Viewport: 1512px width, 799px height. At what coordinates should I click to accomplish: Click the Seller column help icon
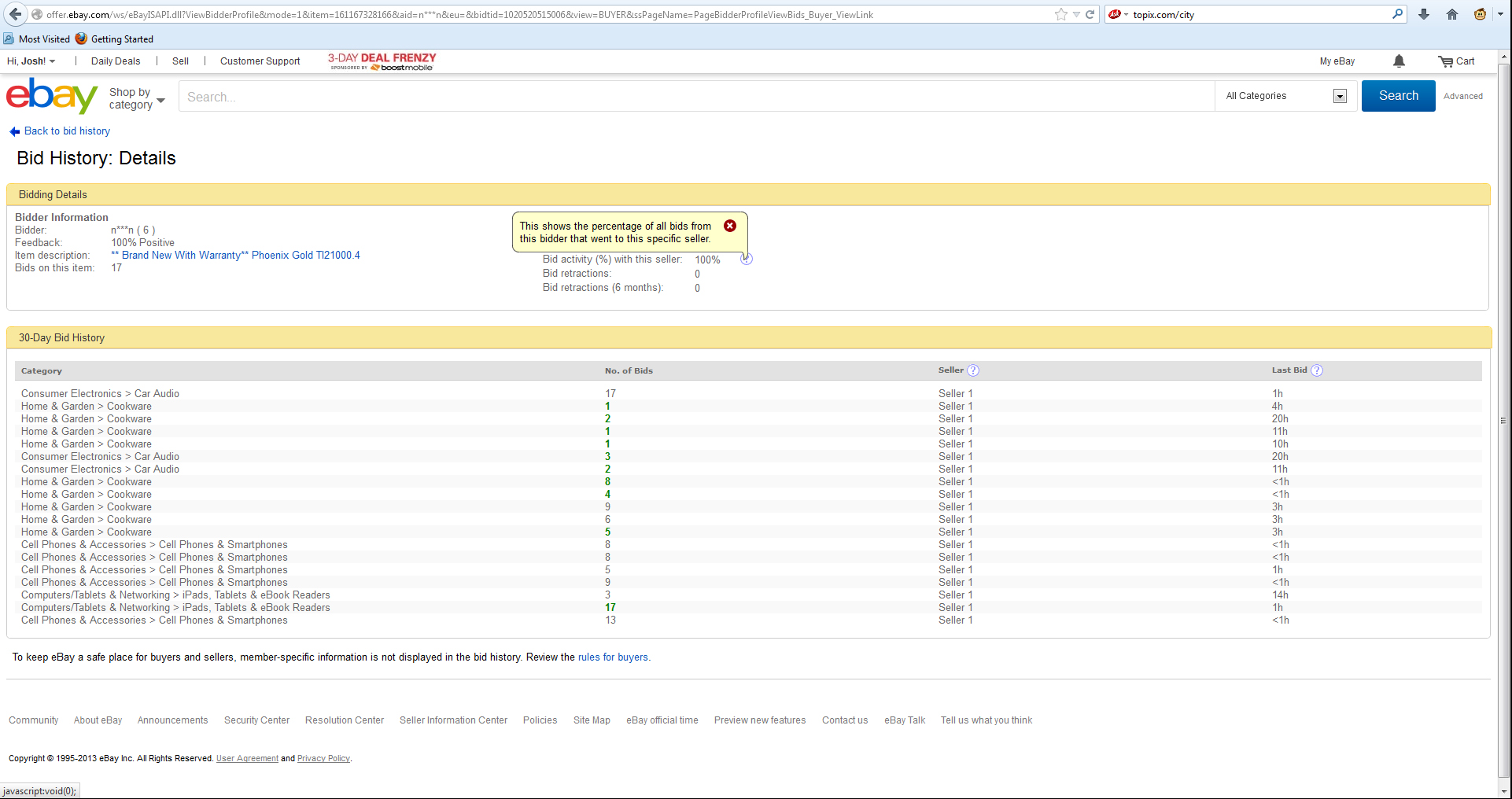pyautogui.click(x=973, y=370)
